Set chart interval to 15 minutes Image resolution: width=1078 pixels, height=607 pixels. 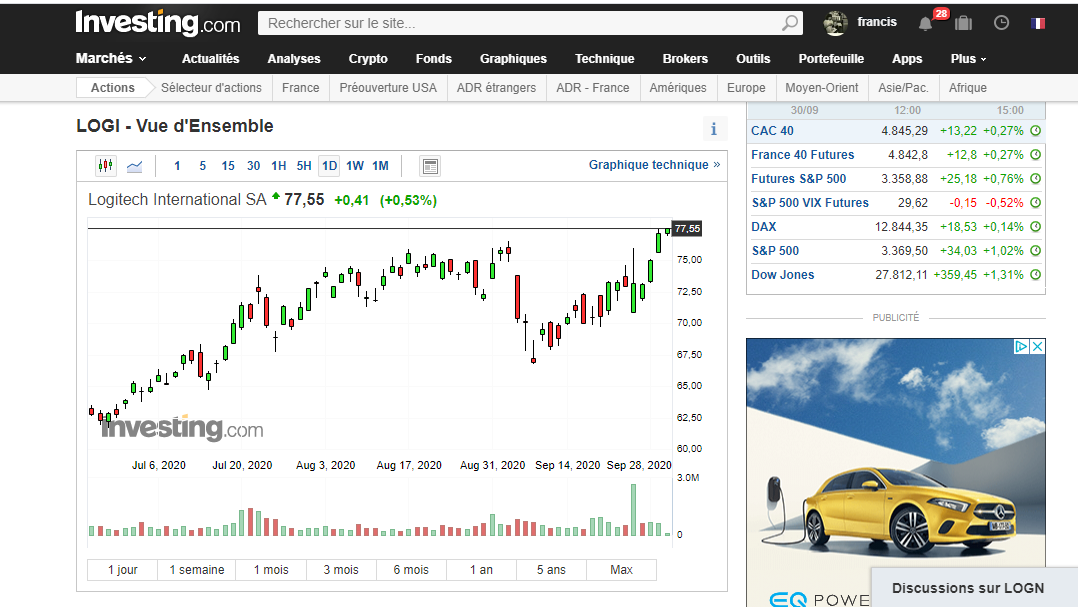[x=228, y=166]
